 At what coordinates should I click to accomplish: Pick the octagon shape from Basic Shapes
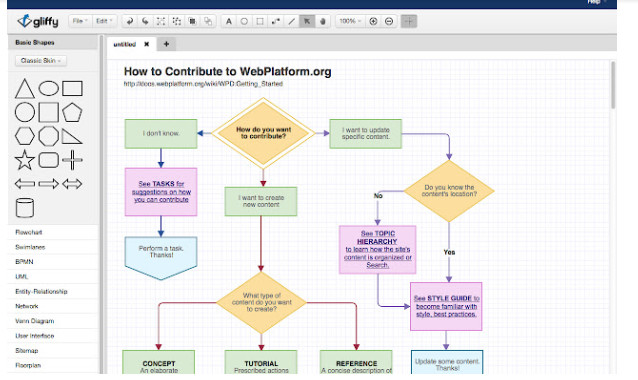point(48,136)
